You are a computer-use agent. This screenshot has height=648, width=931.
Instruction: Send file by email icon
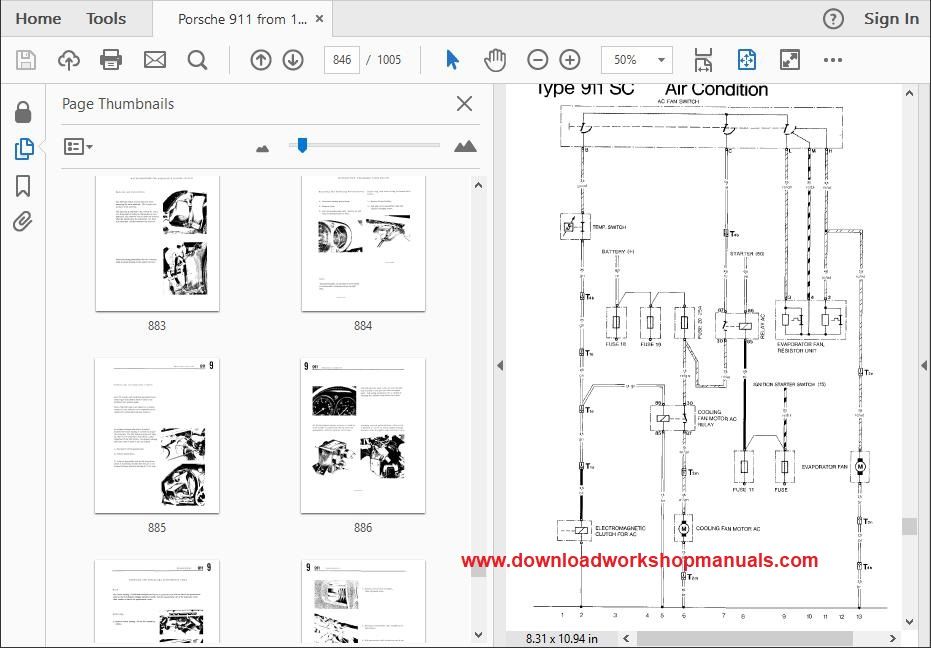coord(155,60)
